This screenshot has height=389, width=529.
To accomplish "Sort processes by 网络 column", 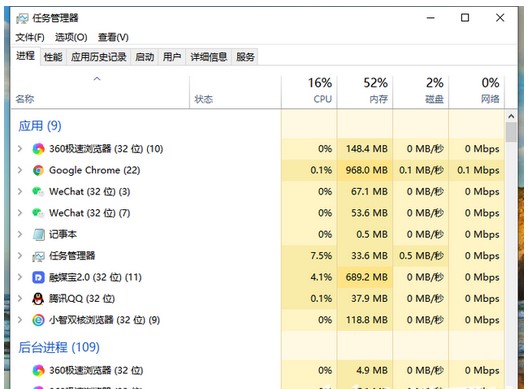I will [476, 91].
